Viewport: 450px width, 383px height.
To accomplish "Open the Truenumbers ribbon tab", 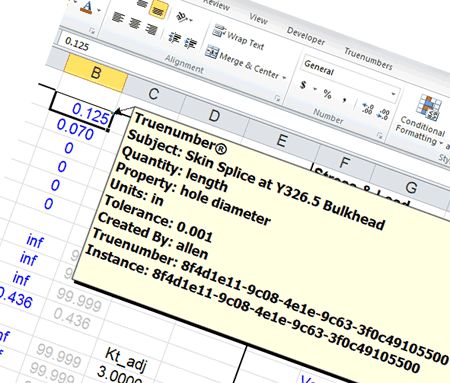I will pyautogui.click(x=368, y=59).
